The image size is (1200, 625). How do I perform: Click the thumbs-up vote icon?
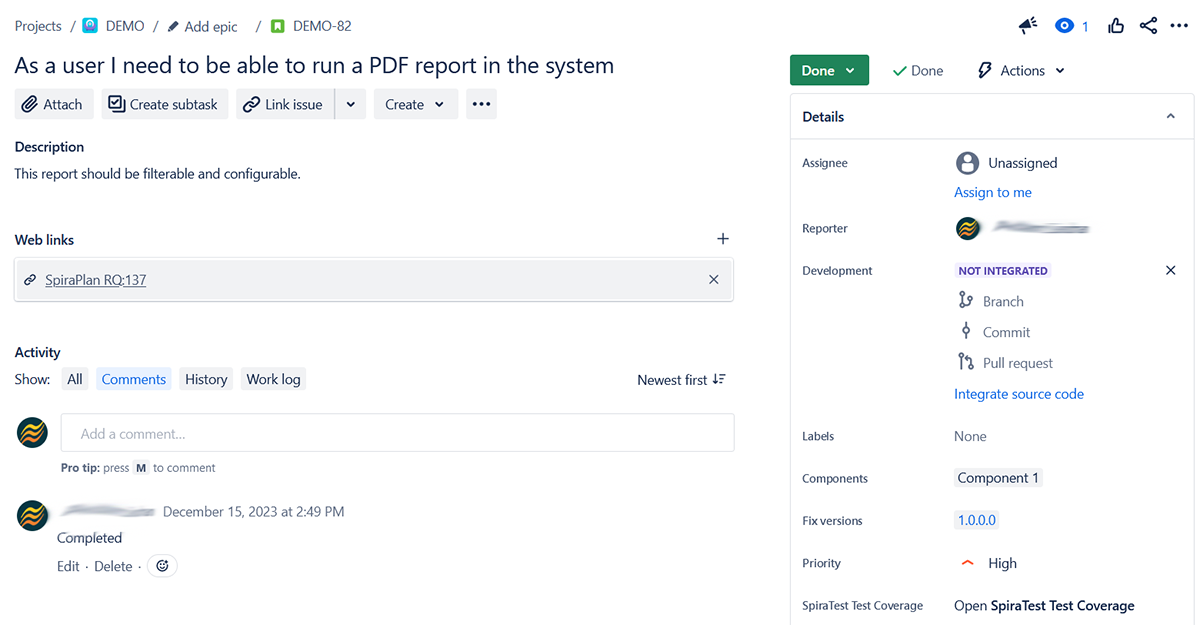pos(1116,26)
